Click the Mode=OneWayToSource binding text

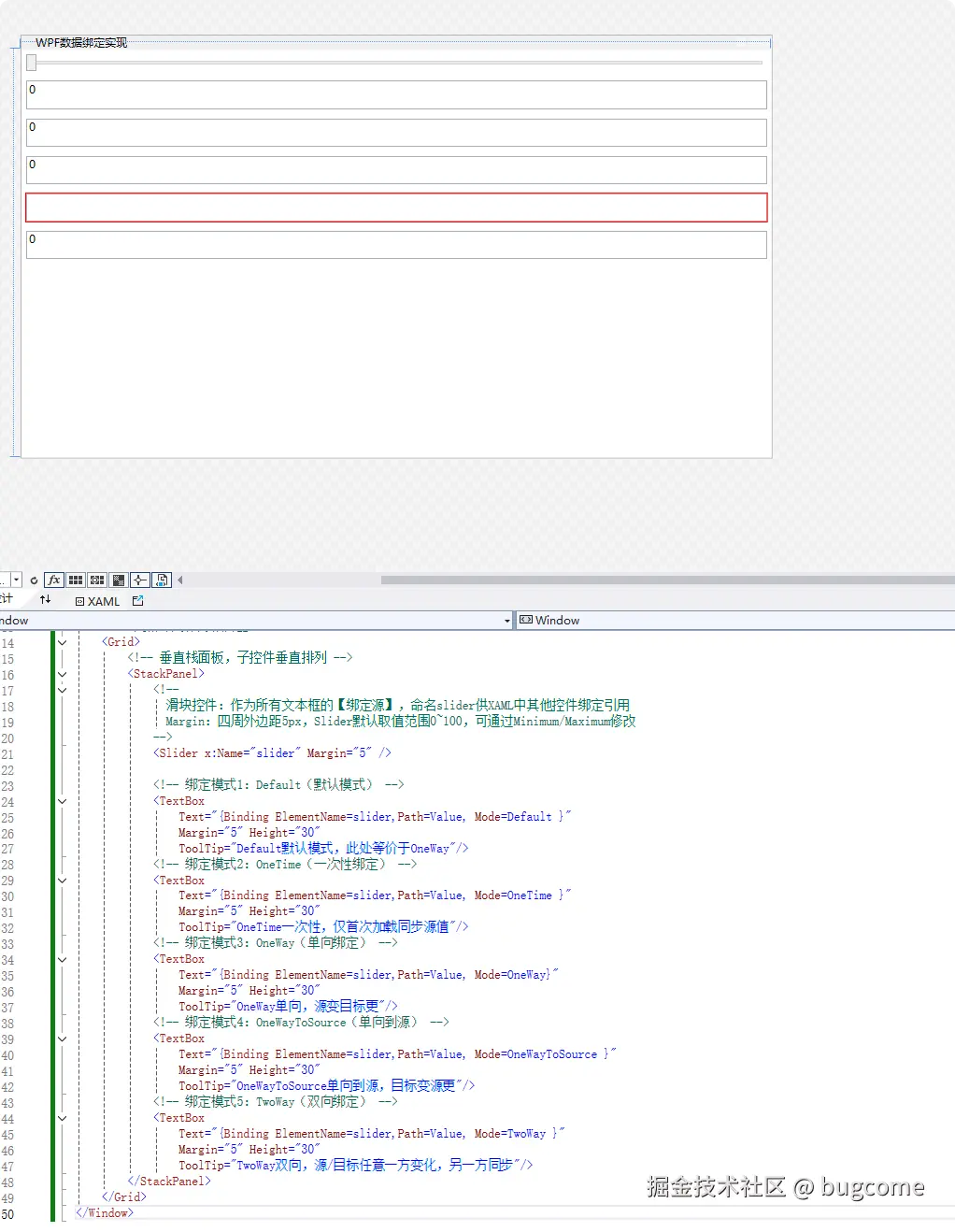(535, 1054)
